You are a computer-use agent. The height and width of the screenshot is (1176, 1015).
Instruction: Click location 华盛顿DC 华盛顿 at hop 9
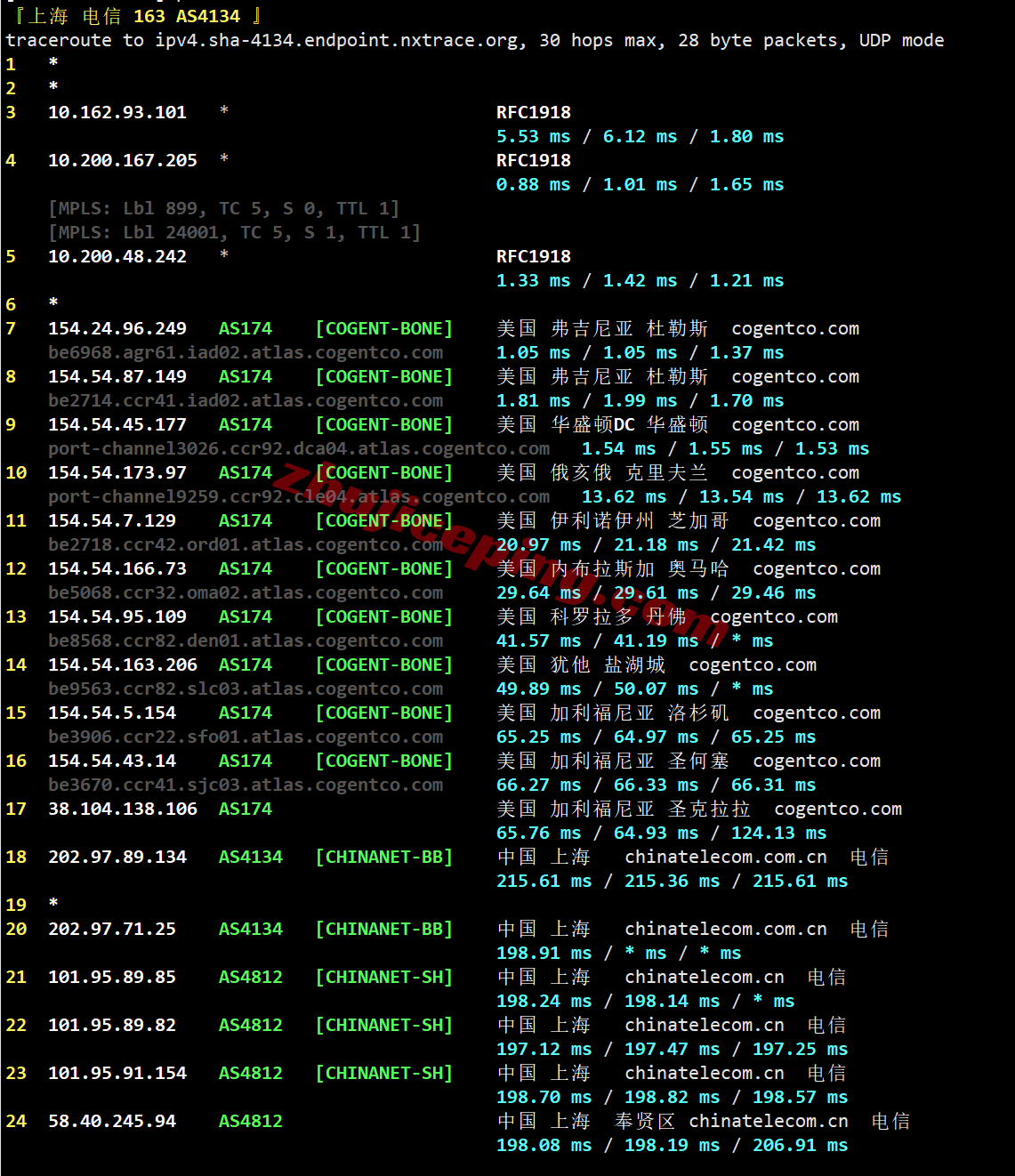(630, 424)
